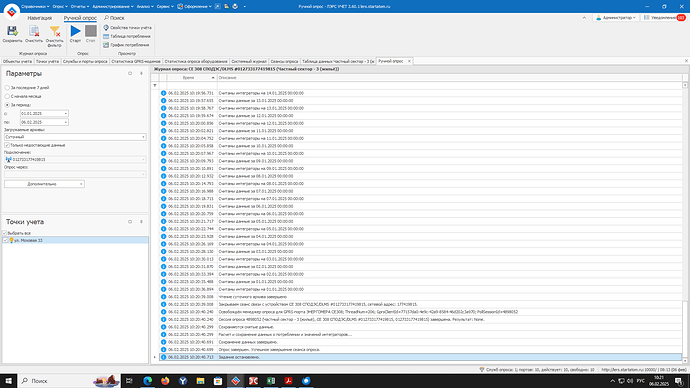The height and width of the screenshot is (388, 690).
Task: Open the Сервис menu
Action: point(165,7)
